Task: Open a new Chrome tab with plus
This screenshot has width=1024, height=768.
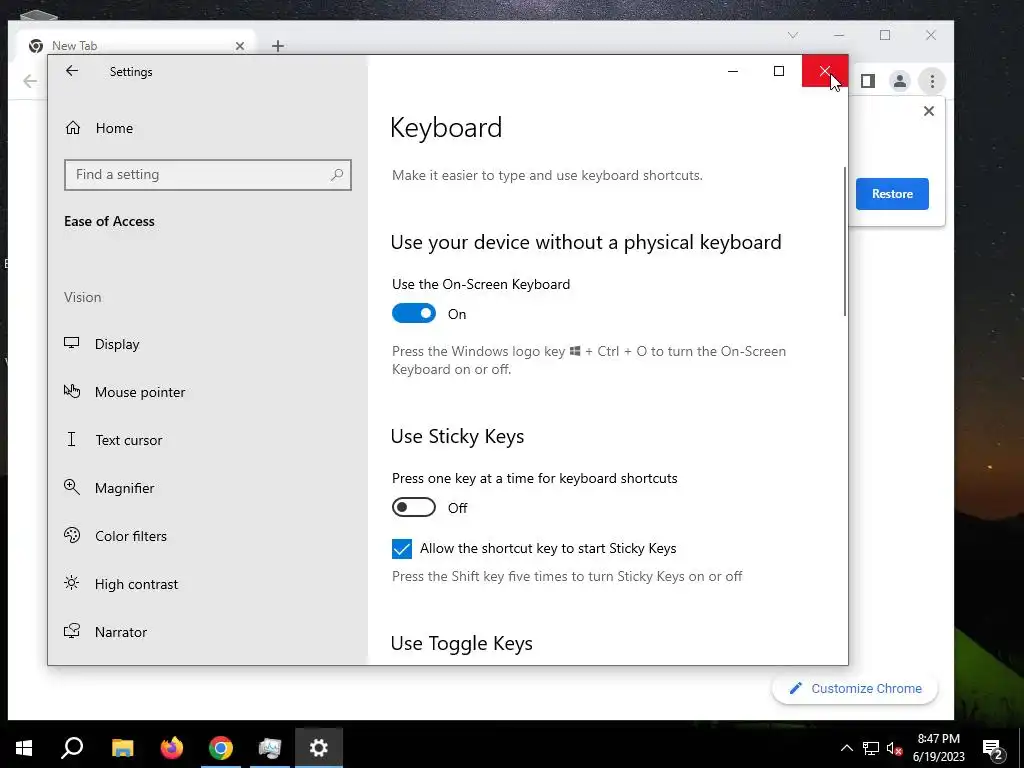Action: pyautogui.click(x=278, y=46)
